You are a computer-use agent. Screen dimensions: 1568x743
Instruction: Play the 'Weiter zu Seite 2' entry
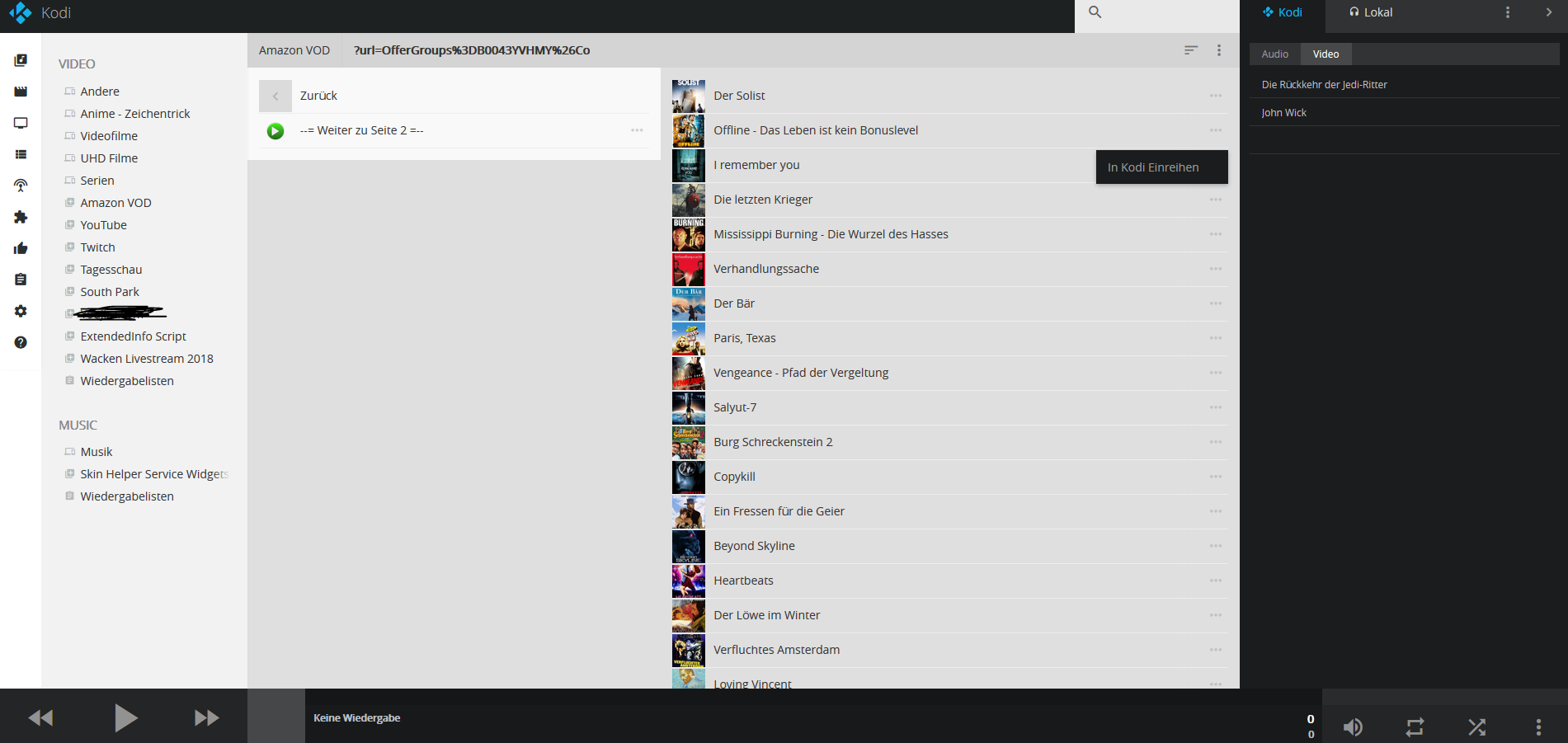click(275, 130)
